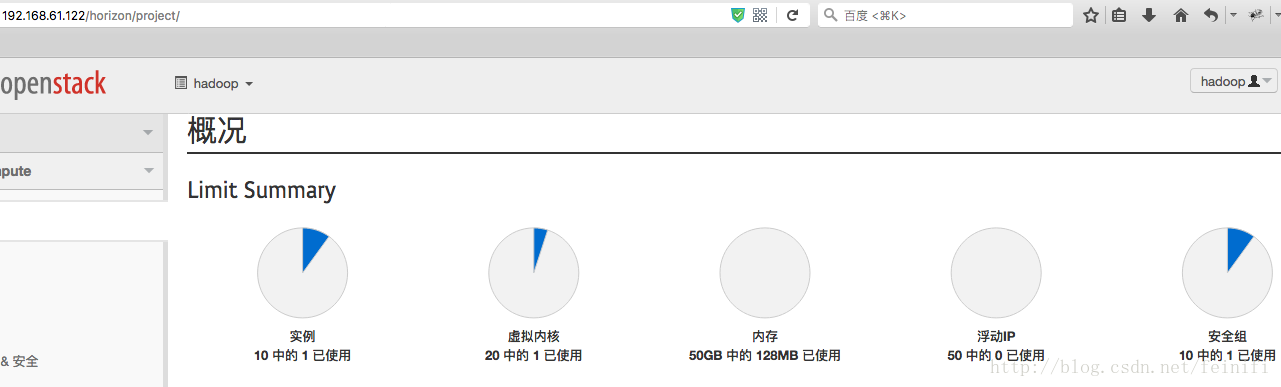
Task: Click the bug extension icon
Action: 1257,15
